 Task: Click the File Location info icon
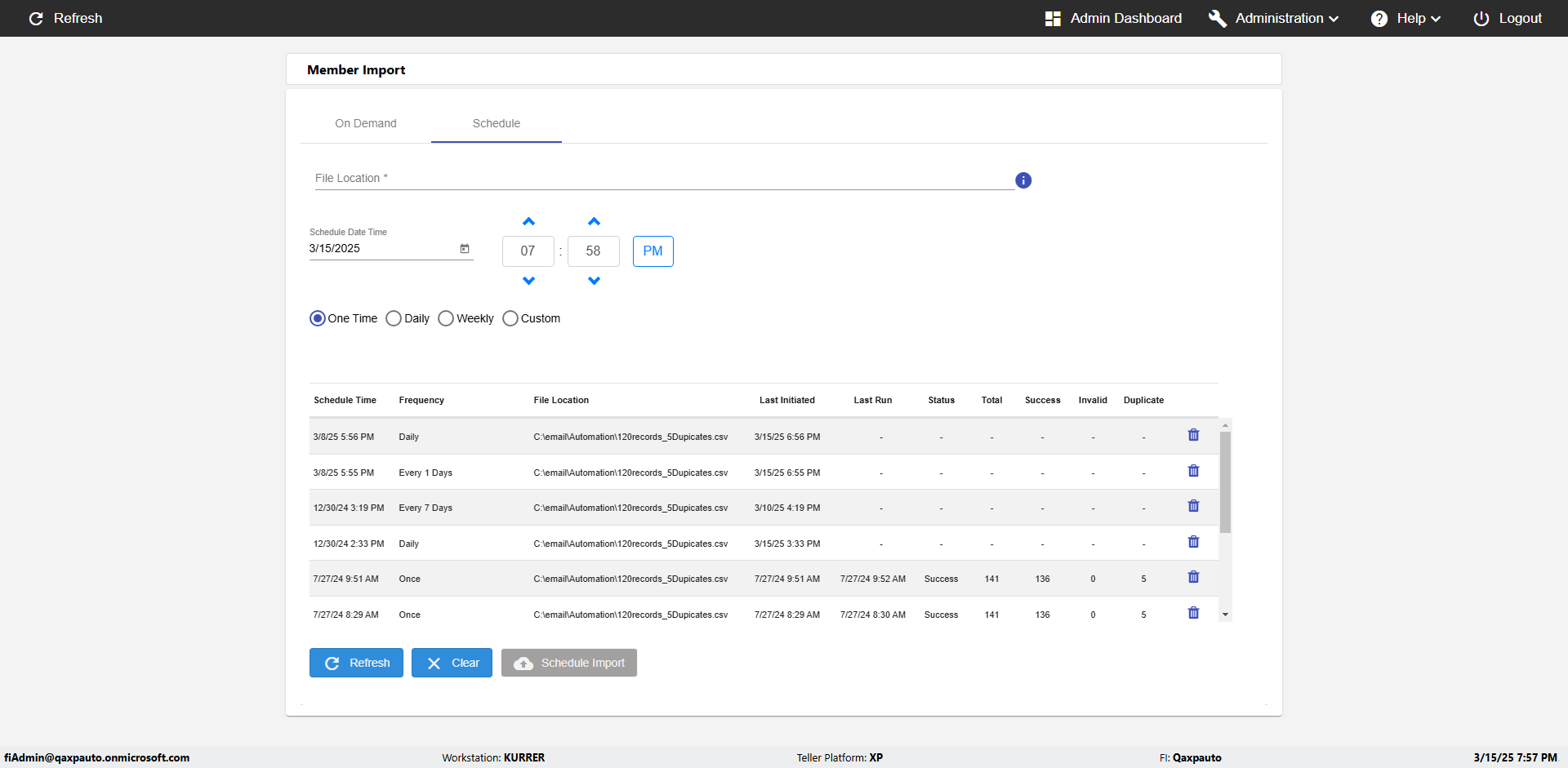(1022, 180)
